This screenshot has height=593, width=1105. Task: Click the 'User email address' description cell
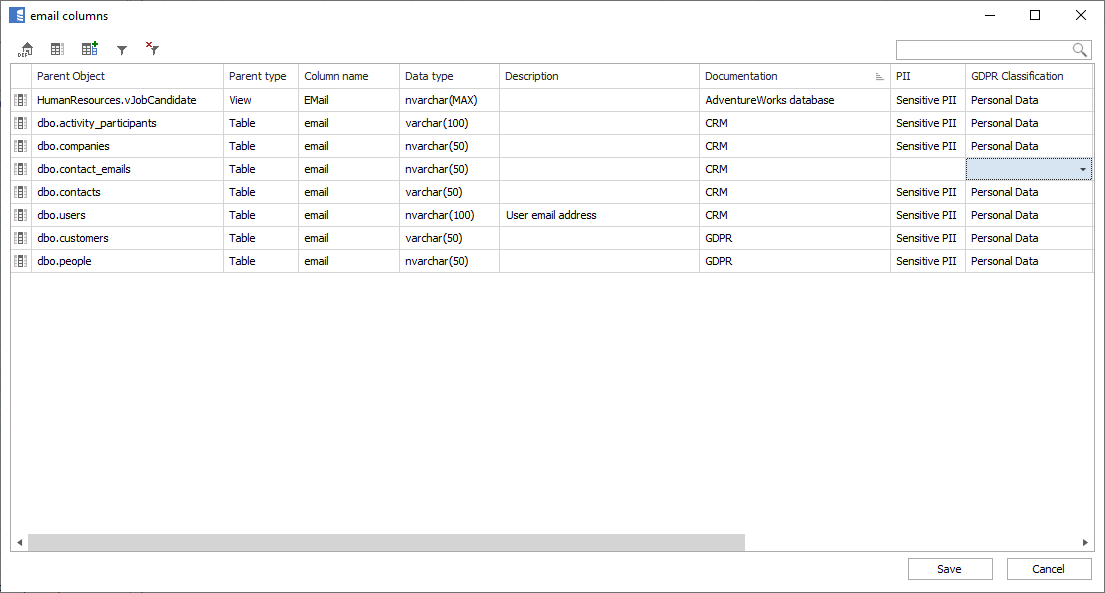click(598, 215)
